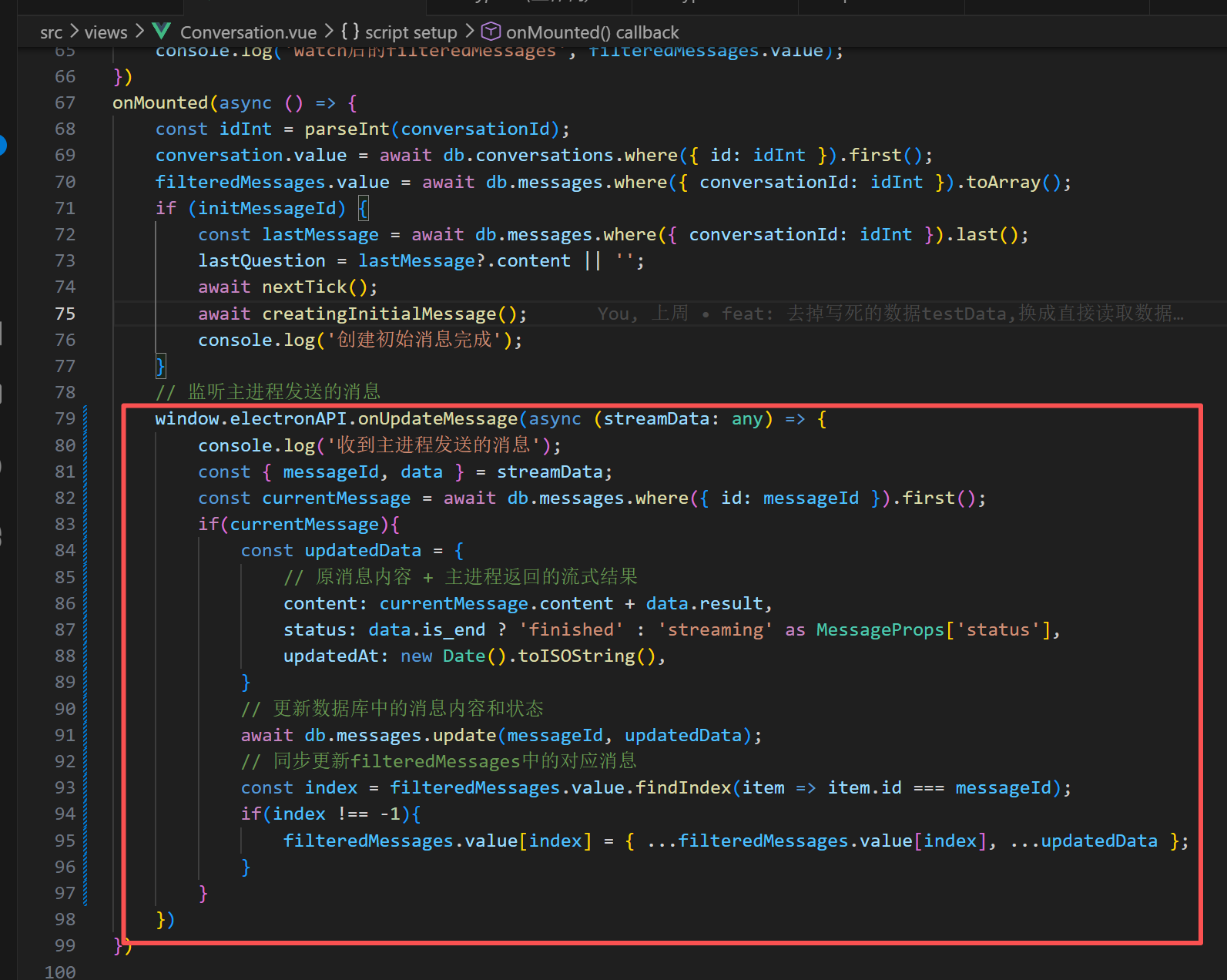Click the arrow separator after src breadcrumb
This screenshot has width=1227, height=980.
[x=74, y=32]
